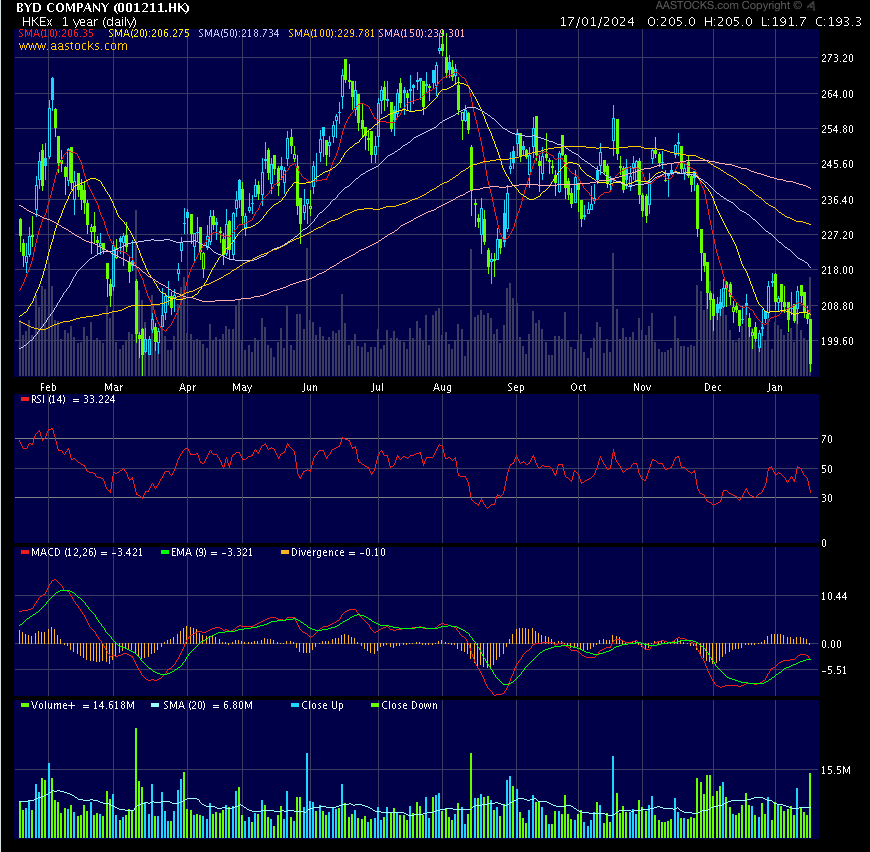Click the 227.20 price axis label
The width and height of the screenshot is (870, 852).
point(837,235)
